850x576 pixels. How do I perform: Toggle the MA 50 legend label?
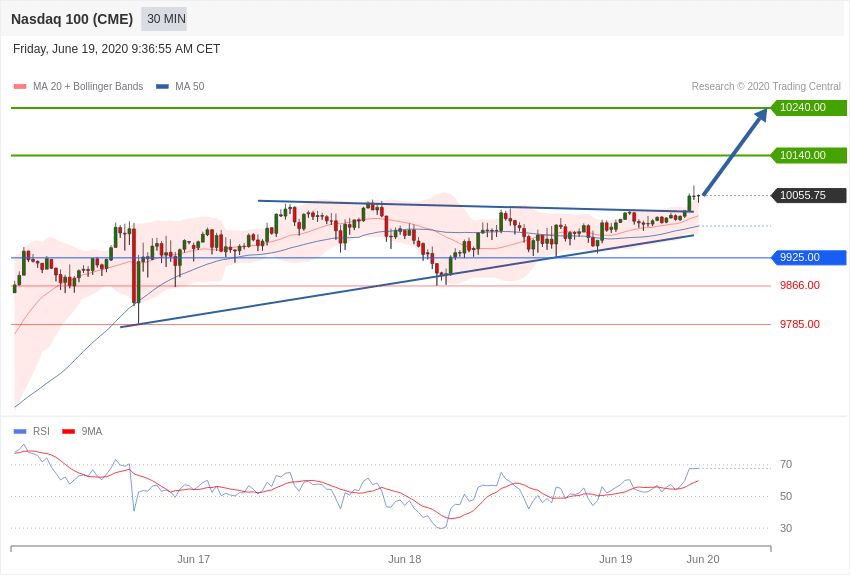[190, 87]
